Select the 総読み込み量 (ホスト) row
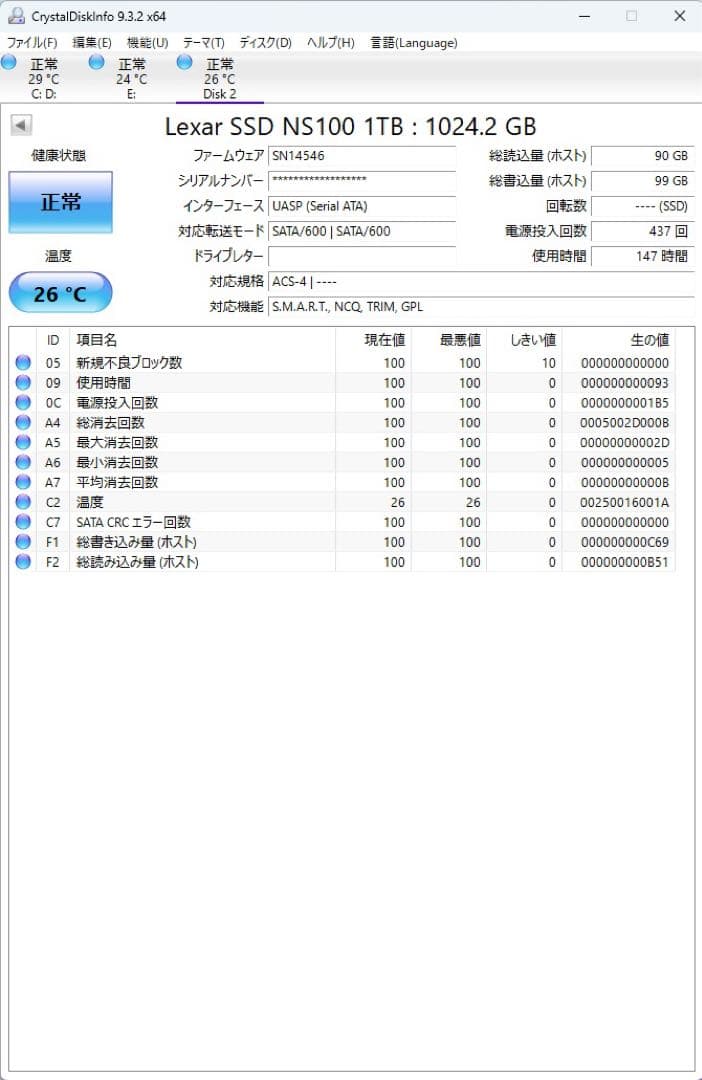702x1080 pixels. (x=342, y=562)
